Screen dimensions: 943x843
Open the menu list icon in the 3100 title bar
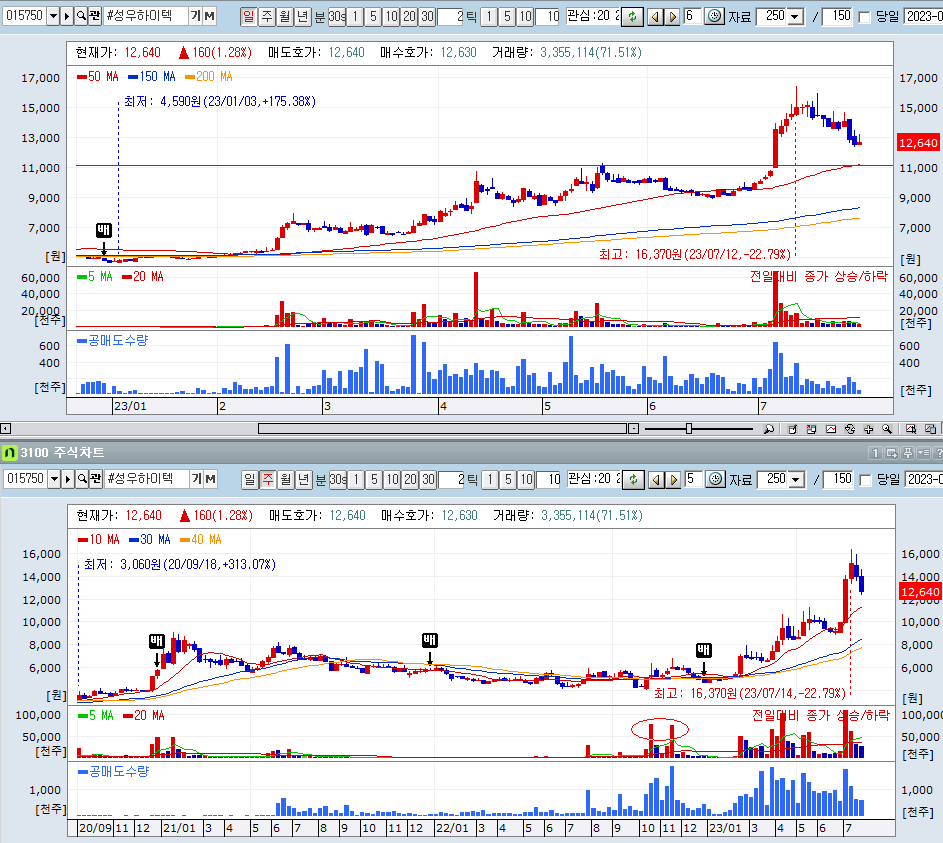tap(924, 453)
